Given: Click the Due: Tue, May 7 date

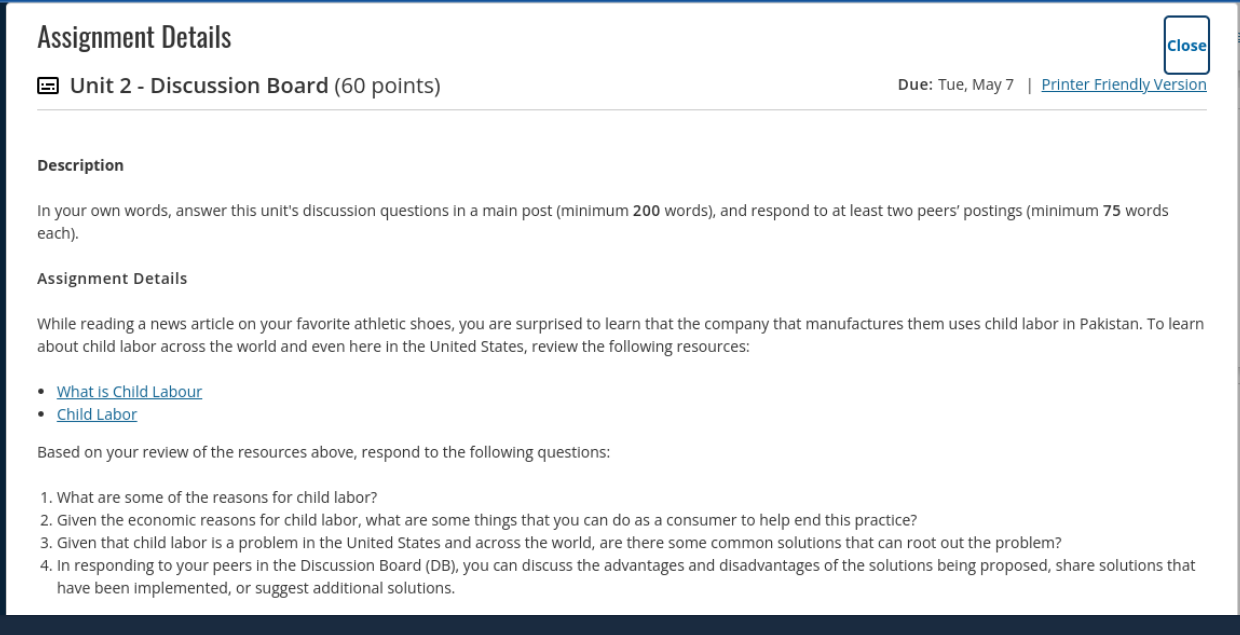Looking at the screenshot, I should click(956, 85).
